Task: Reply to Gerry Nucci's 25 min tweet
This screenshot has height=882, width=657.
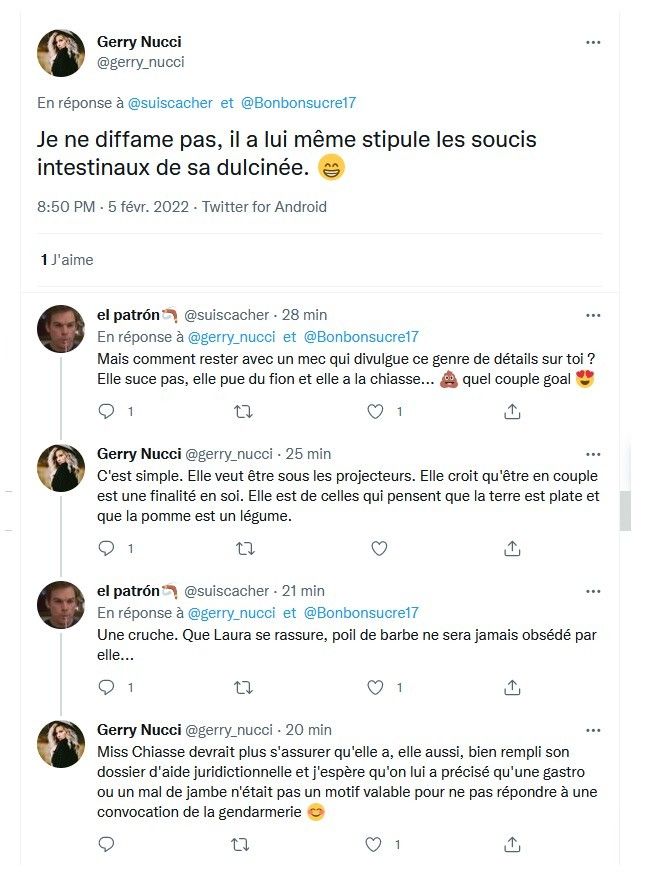Action: tap(109, 549)
